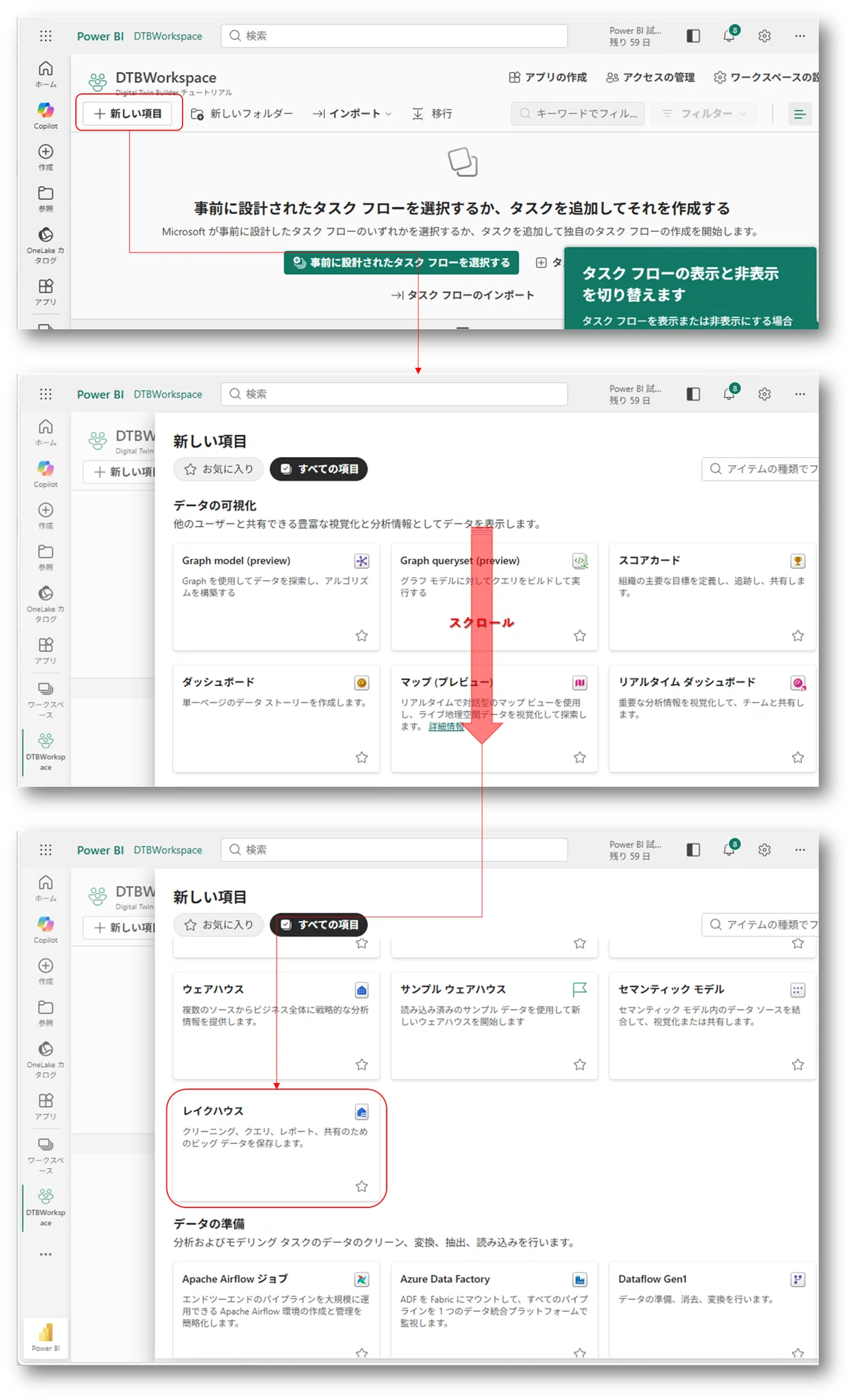Click アプリの作成 in top screenshot

click(x=548, y=78)
